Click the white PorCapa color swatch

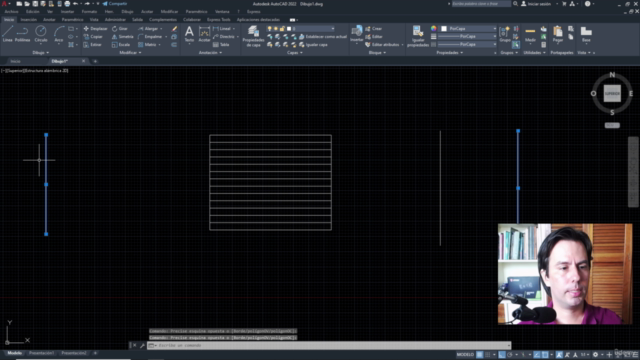coord(444,29)
